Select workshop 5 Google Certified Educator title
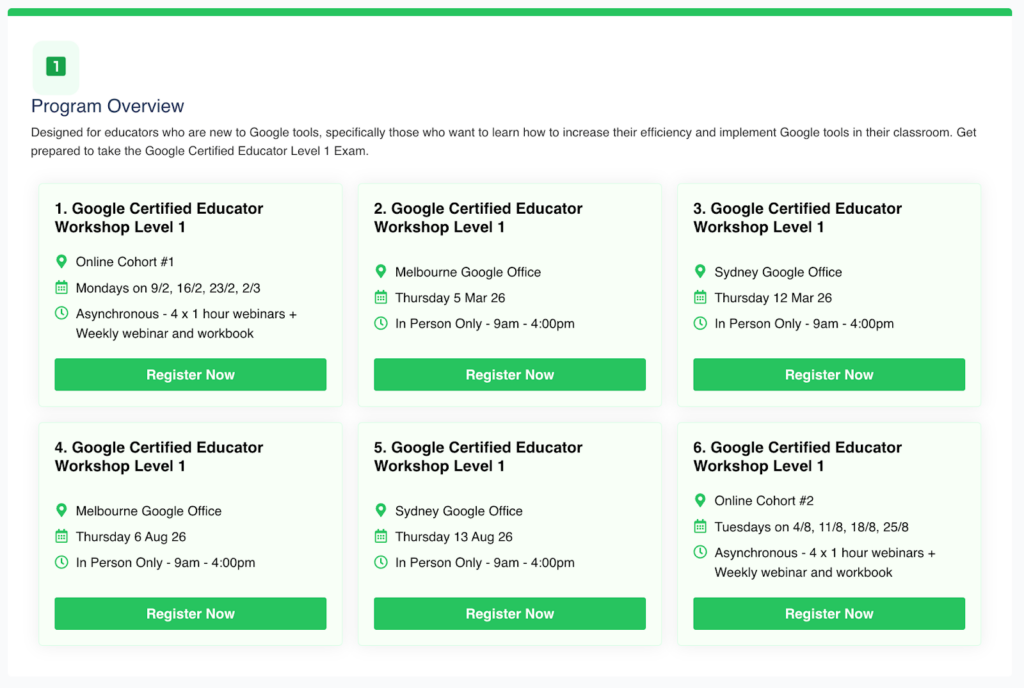 (x=478, y=457)
